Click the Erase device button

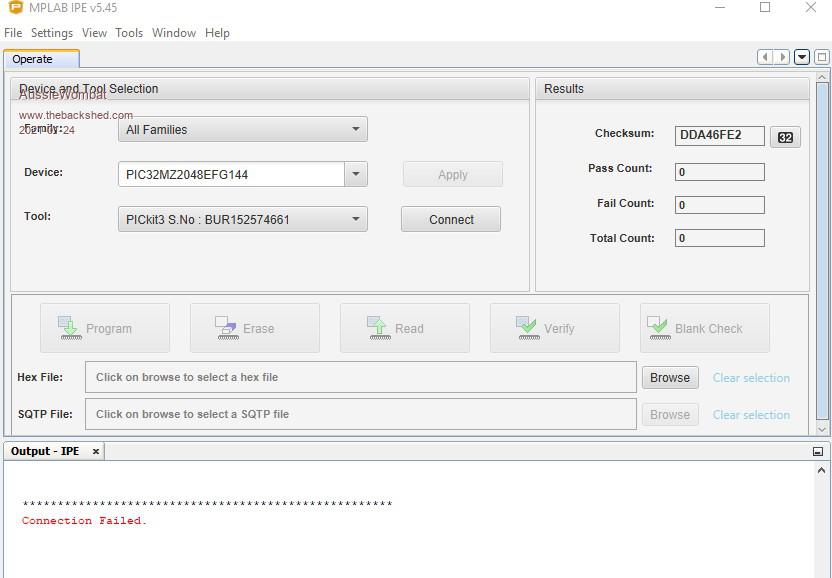pos(255,328)
